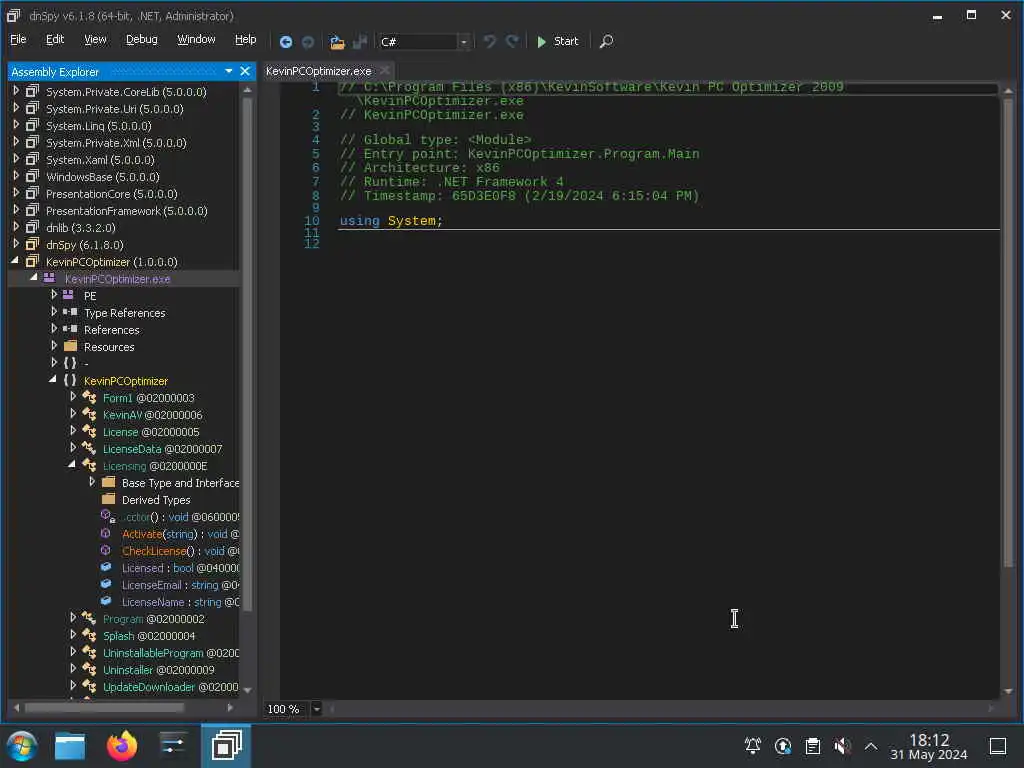This screenshot has height=768, width=1024.
Task: Select the LicenseName string field
Action: [180, 601]
